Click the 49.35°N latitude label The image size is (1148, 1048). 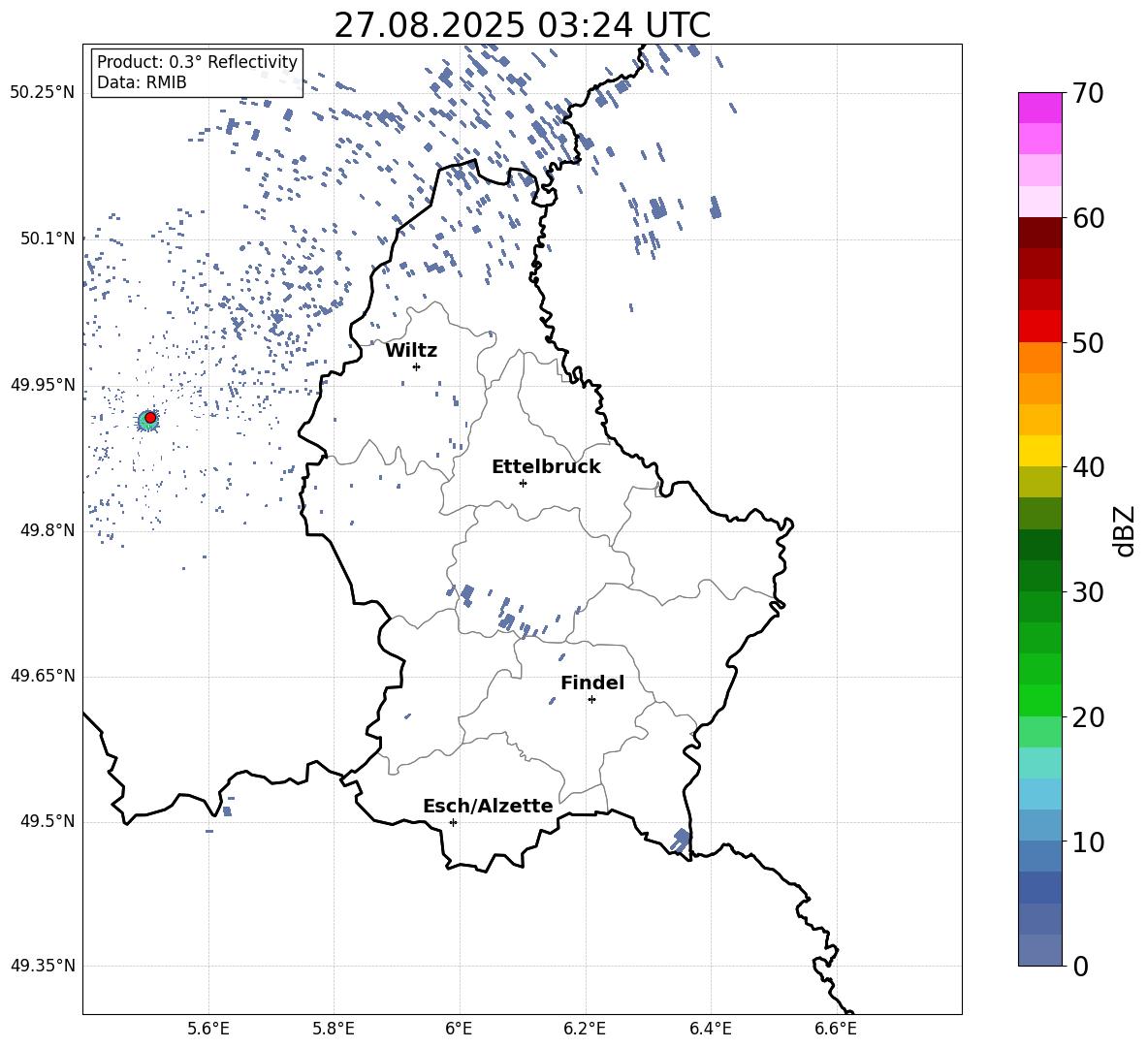point(43,966)
